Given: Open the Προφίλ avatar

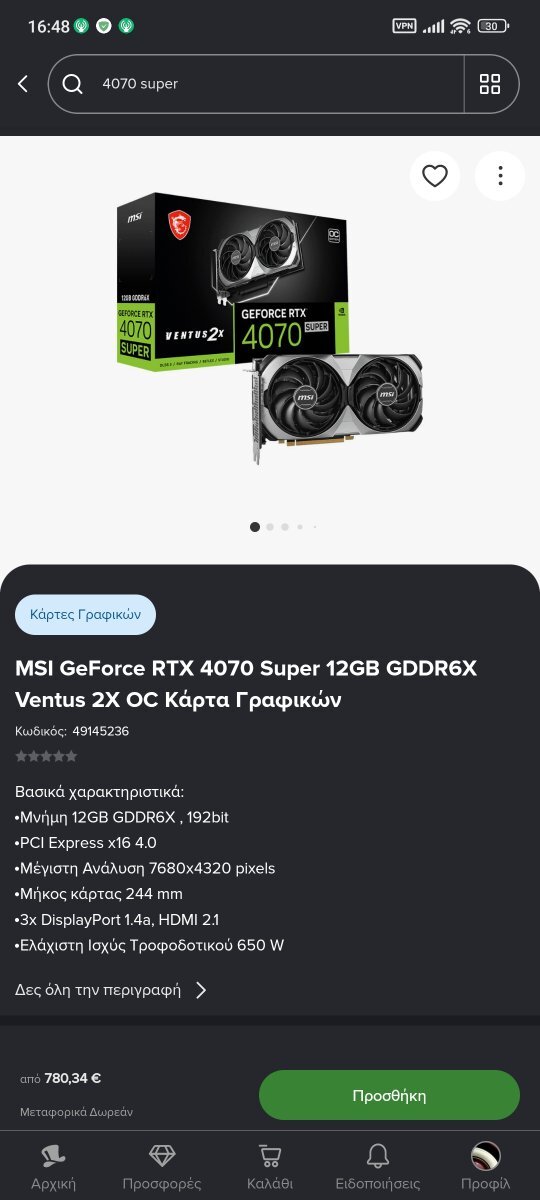Looking at the screenshot, I should tap(486, 1166).
